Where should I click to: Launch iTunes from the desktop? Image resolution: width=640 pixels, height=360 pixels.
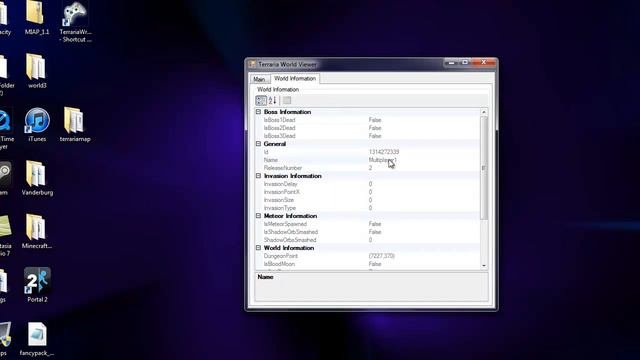point(37,125)
